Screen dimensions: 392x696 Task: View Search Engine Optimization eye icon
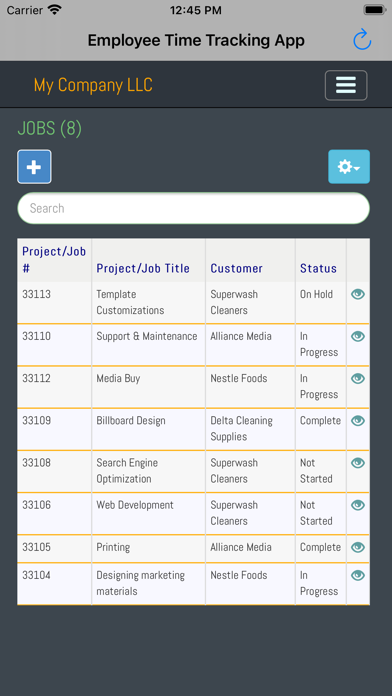tap(358, 463)
